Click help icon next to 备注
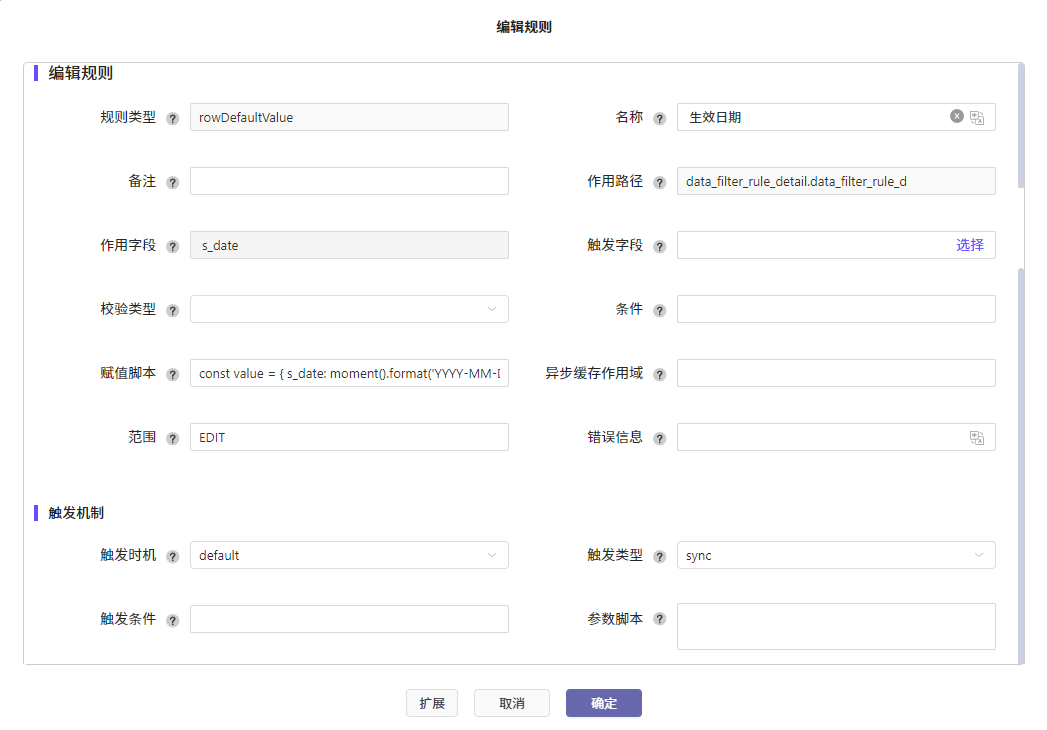Screen dimensions: 1047x730 pyautogui.click(x=172, y=182)
